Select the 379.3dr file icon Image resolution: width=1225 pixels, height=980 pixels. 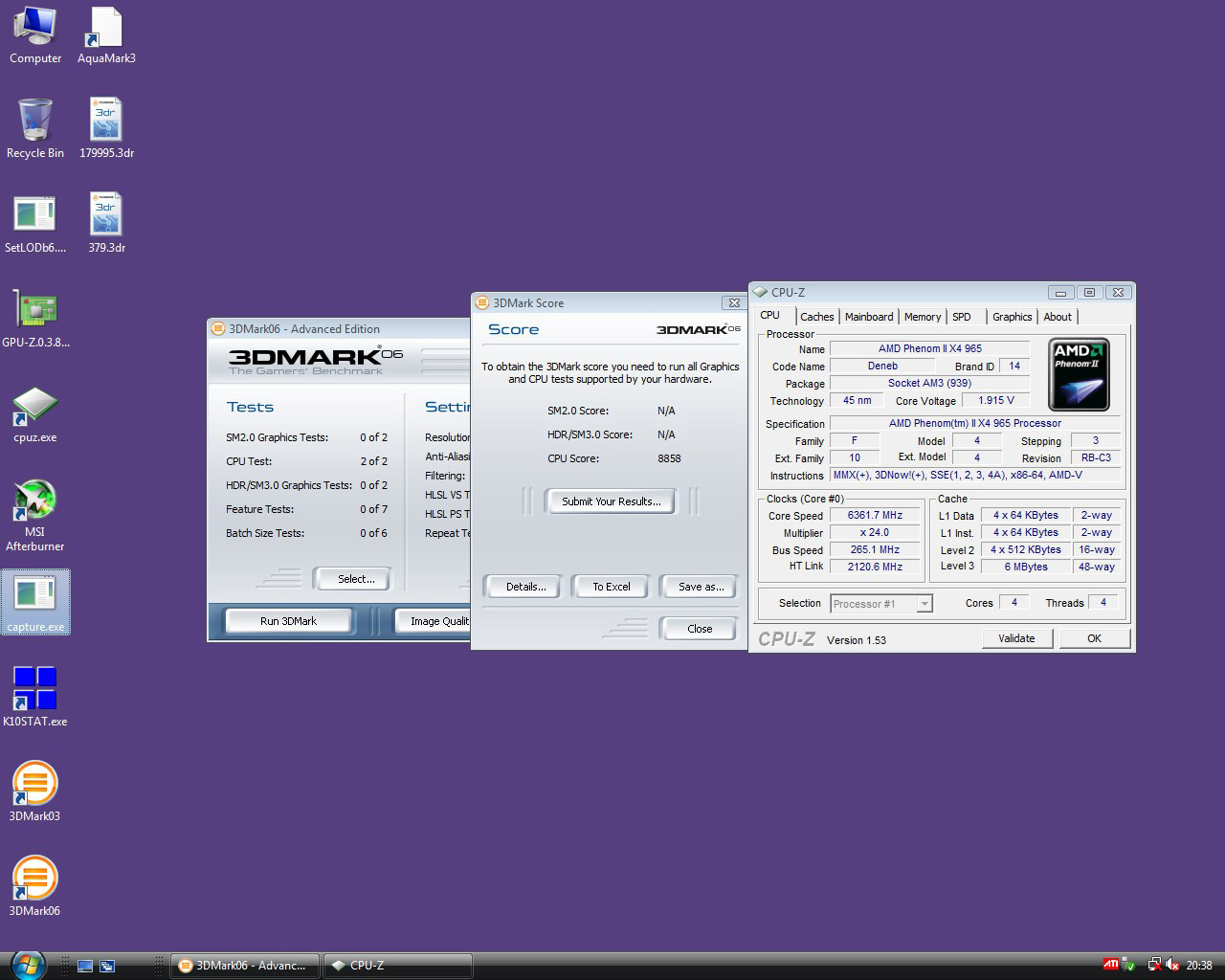[106, 224]
